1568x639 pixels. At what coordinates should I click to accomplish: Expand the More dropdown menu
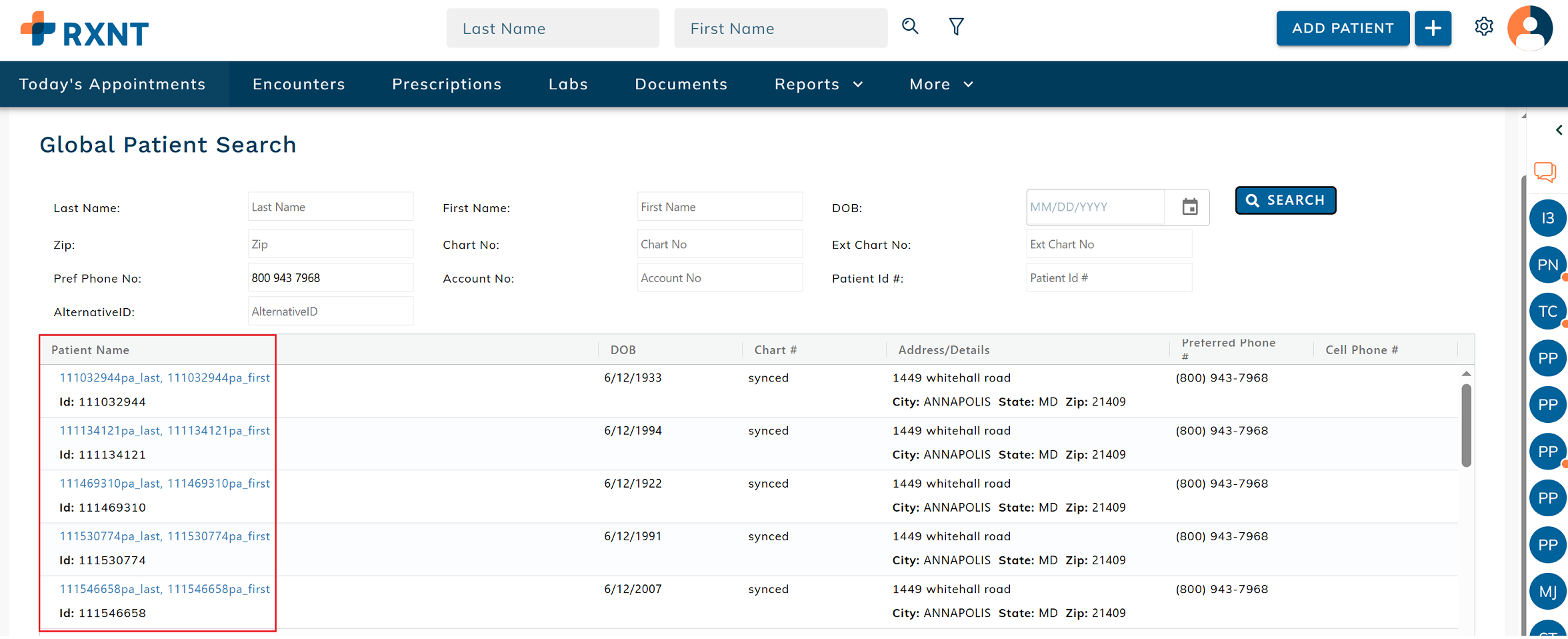point(941,84)
